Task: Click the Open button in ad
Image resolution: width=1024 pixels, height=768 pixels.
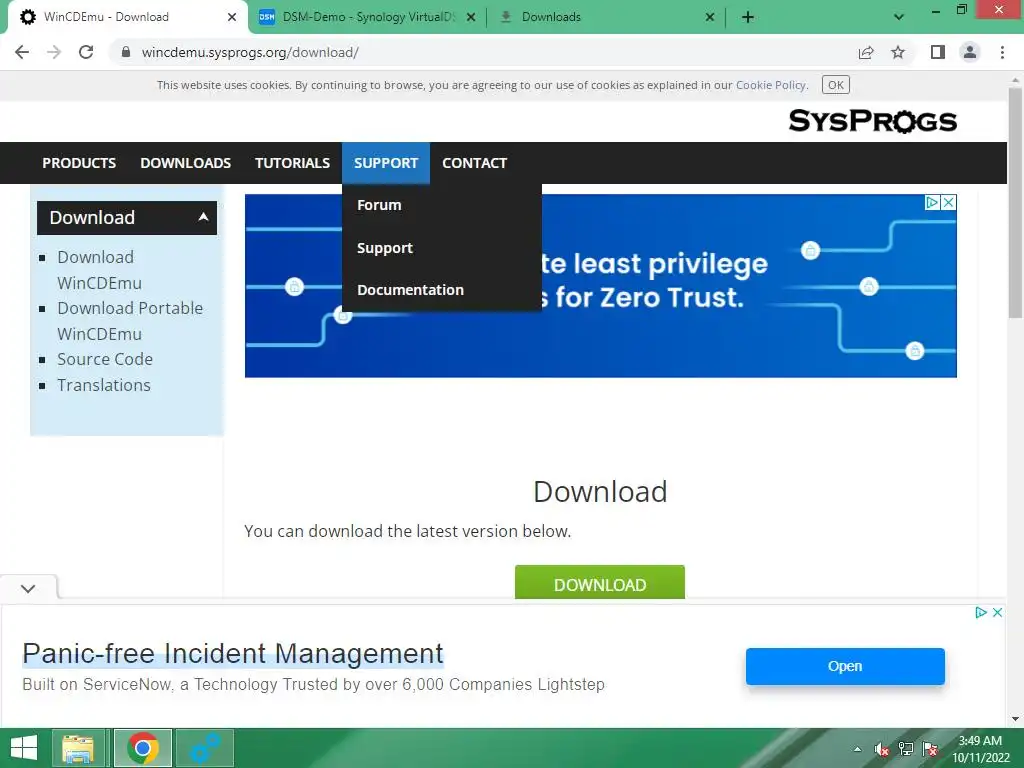Action: (x=845, y=666)
